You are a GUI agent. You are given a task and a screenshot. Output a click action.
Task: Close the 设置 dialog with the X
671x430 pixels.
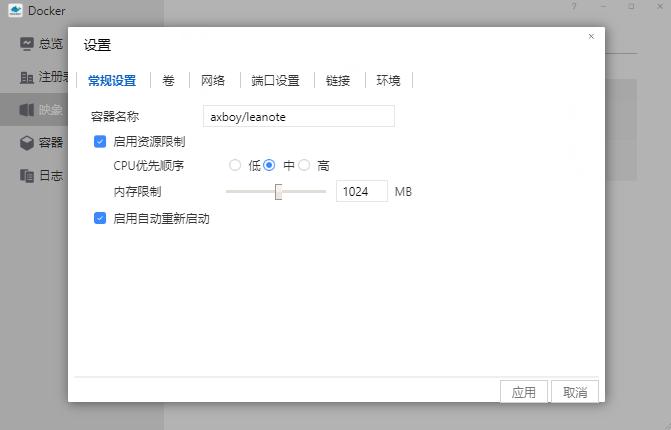[591, 37]
